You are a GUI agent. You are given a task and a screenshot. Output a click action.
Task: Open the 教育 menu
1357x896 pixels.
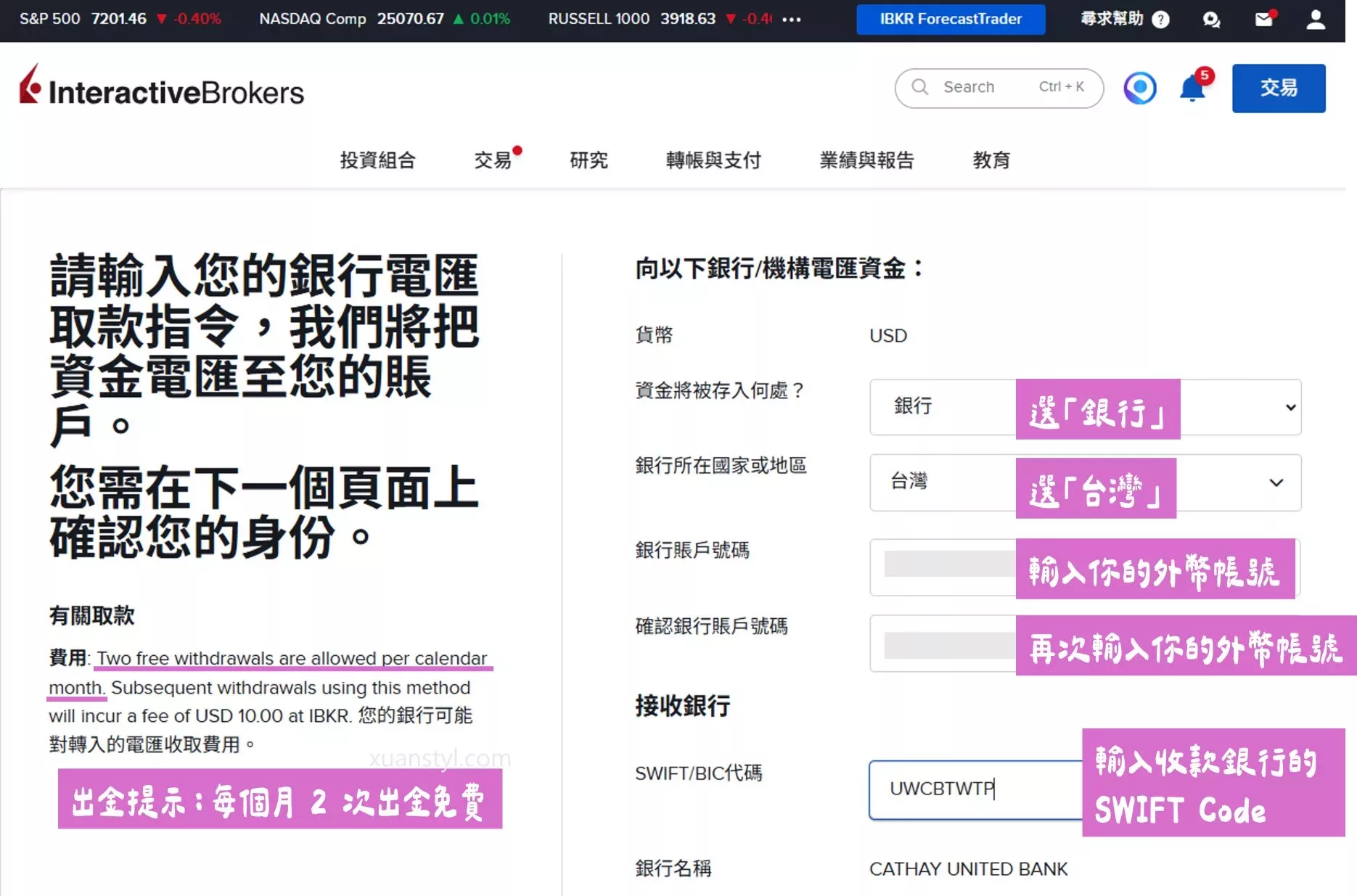coord(991,160)
